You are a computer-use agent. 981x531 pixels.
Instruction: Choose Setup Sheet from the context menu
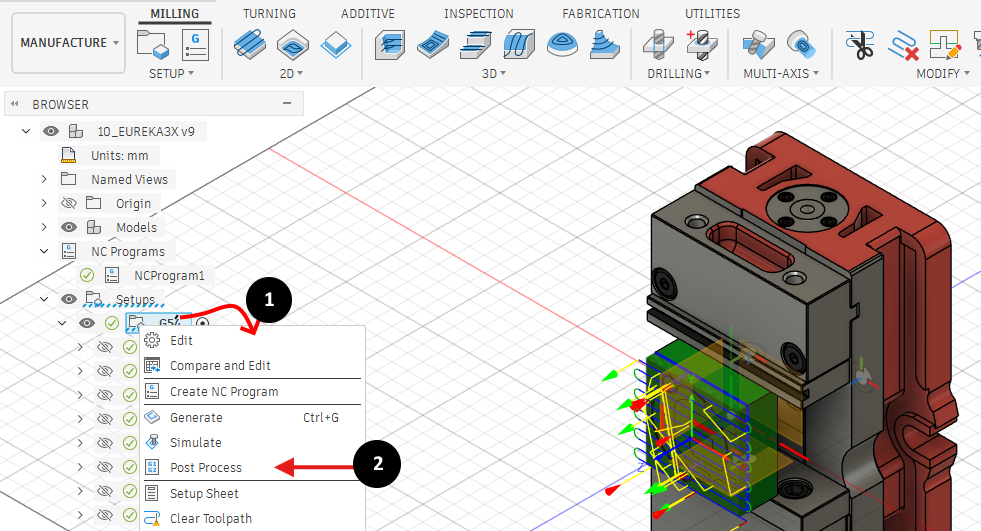pyautogui.click(x=252, y=493)
